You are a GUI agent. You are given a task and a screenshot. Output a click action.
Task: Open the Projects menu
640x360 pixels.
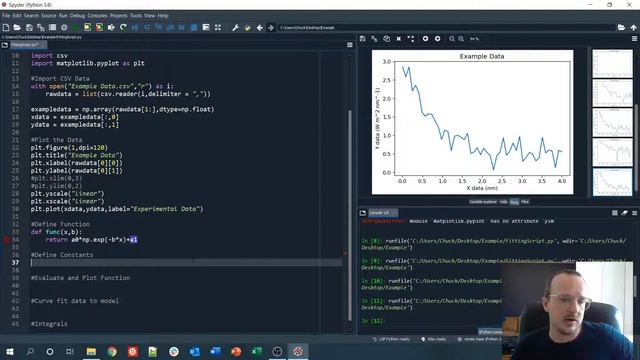point(118,16)
